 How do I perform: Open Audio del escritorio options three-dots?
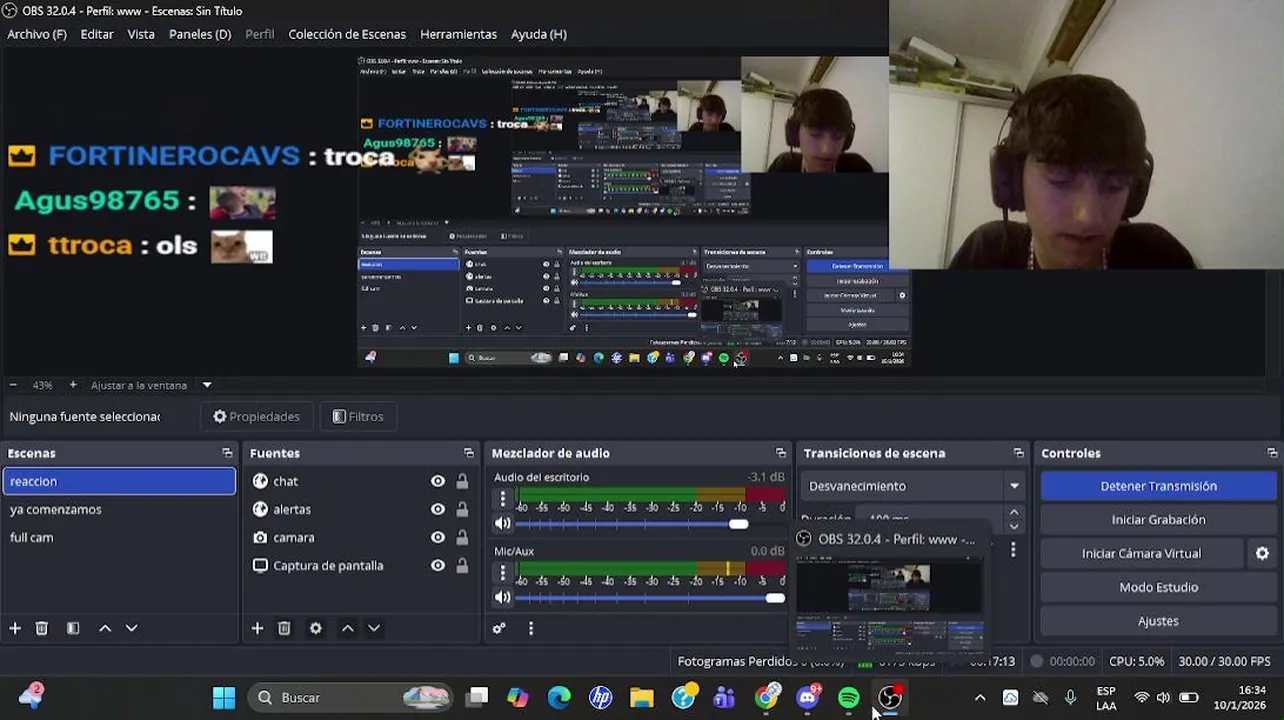503,499
